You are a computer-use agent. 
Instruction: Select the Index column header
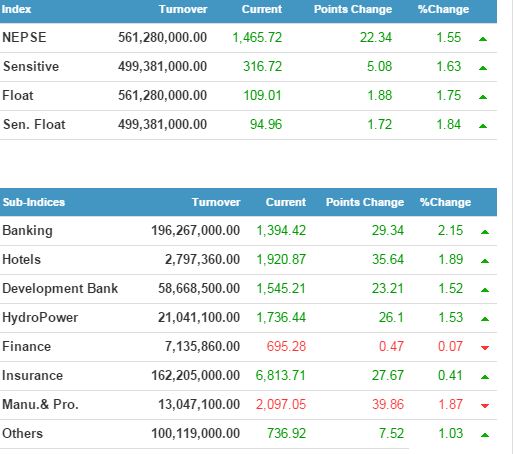16,9
